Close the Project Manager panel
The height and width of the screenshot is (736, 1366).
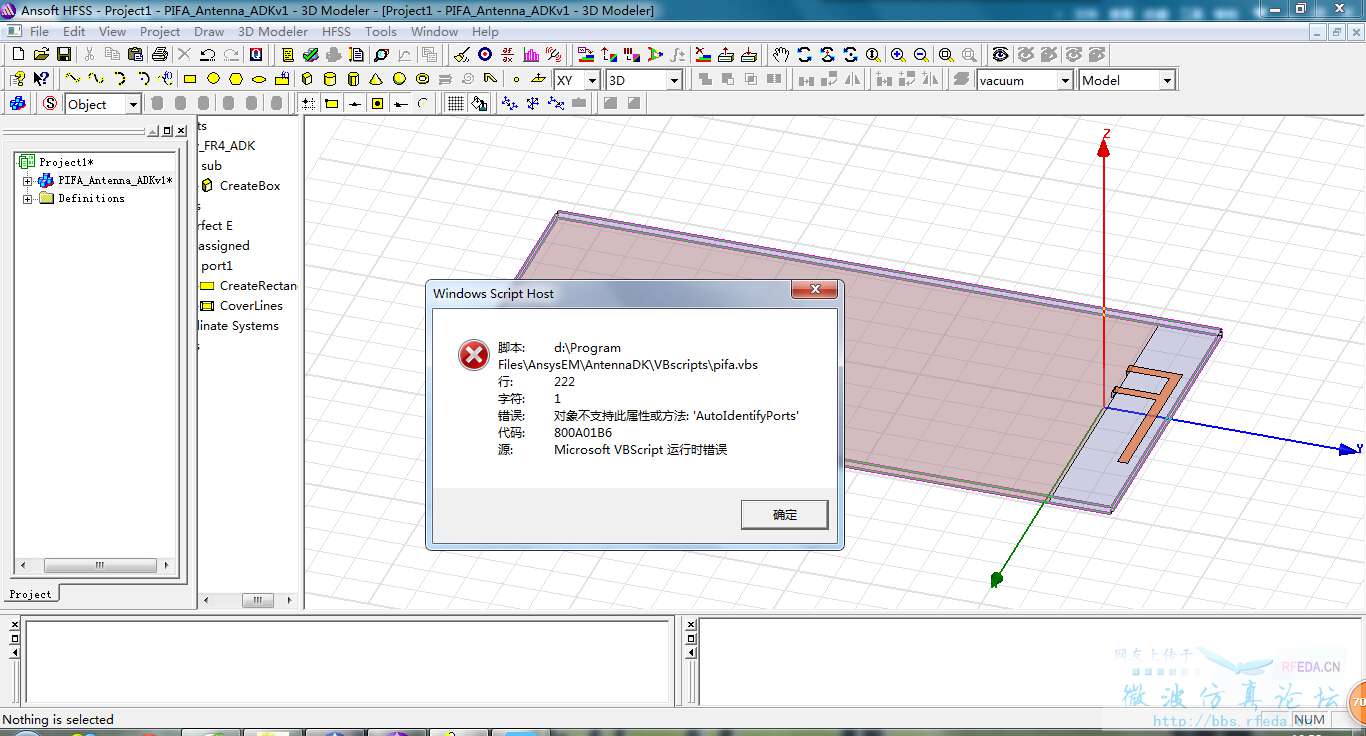pos(181,131)
